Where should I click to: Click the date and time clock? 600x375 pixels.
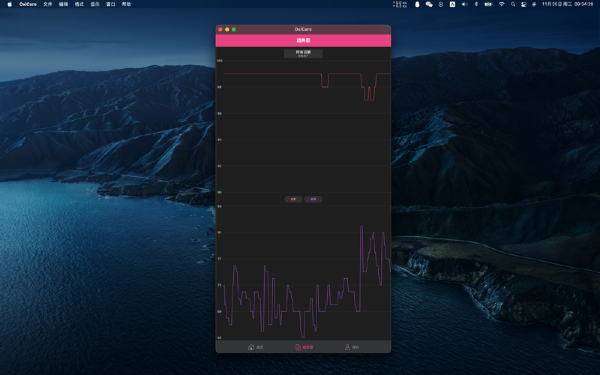[567, 4]
